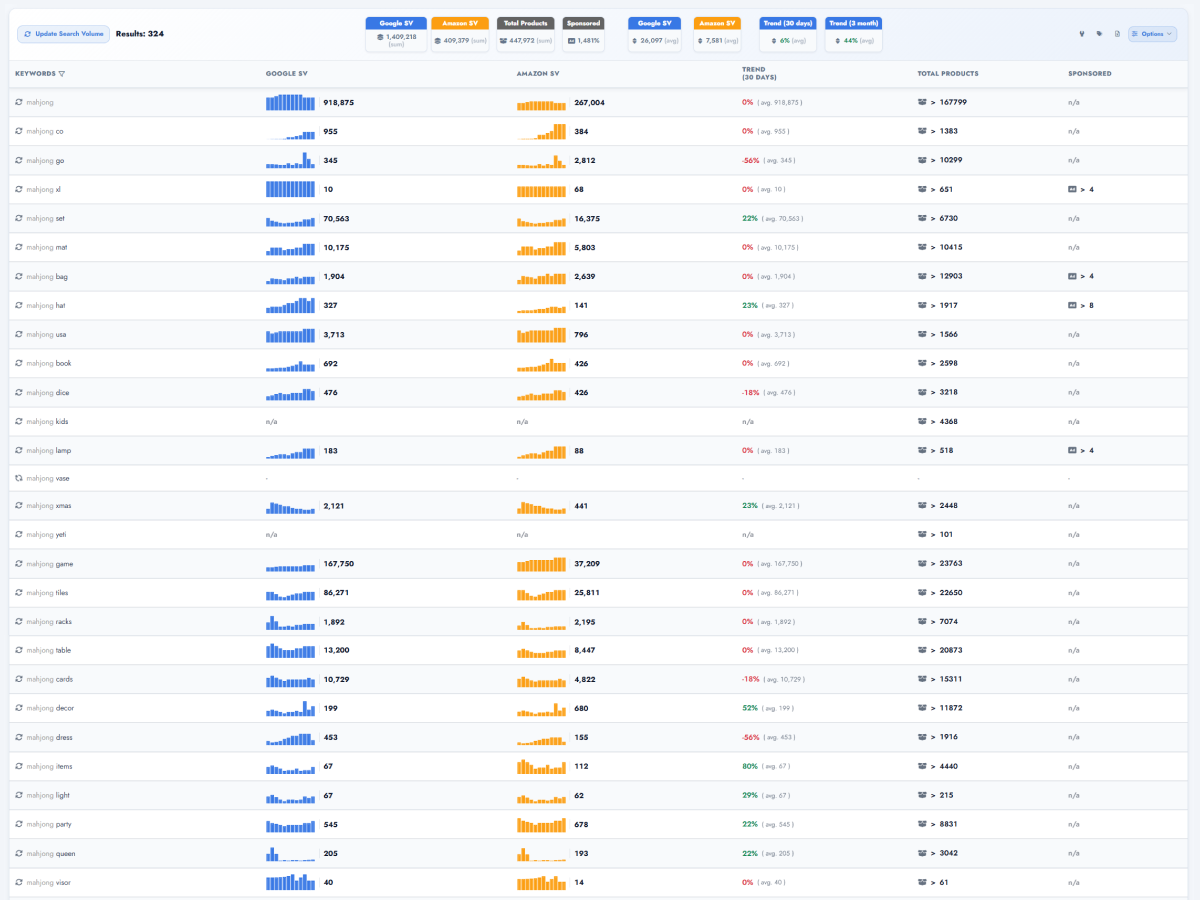Click the refresh icon for "mahjong vase"

point(18,478)
